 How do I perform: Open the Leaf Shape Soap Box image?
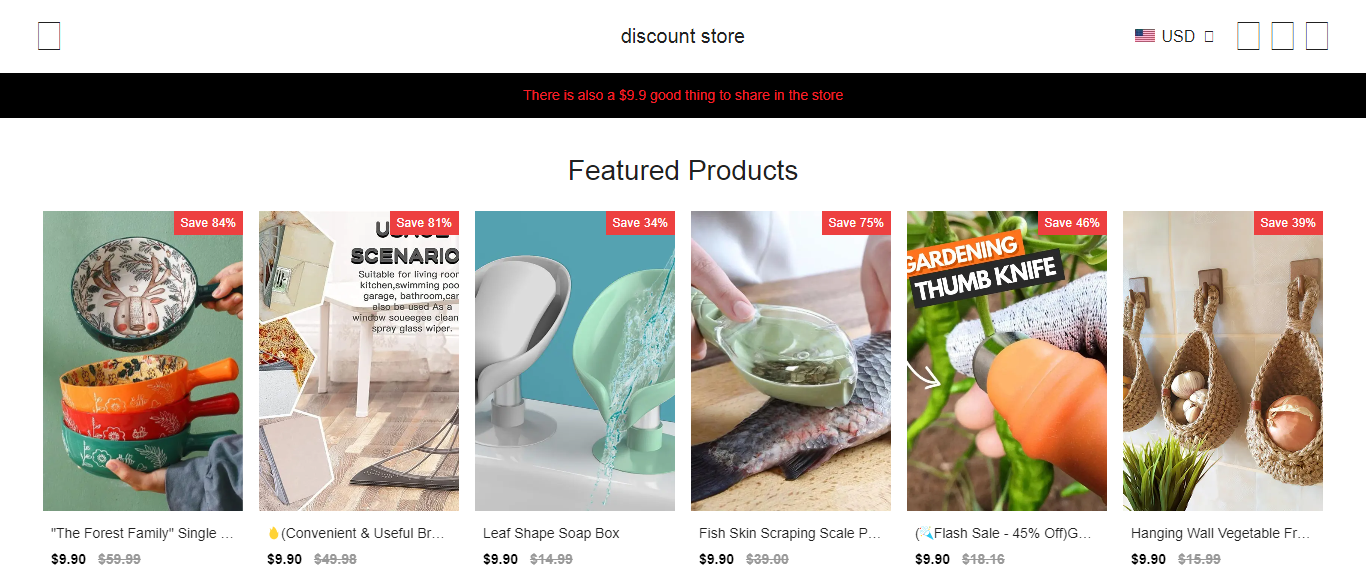click(x=575, y=361)
